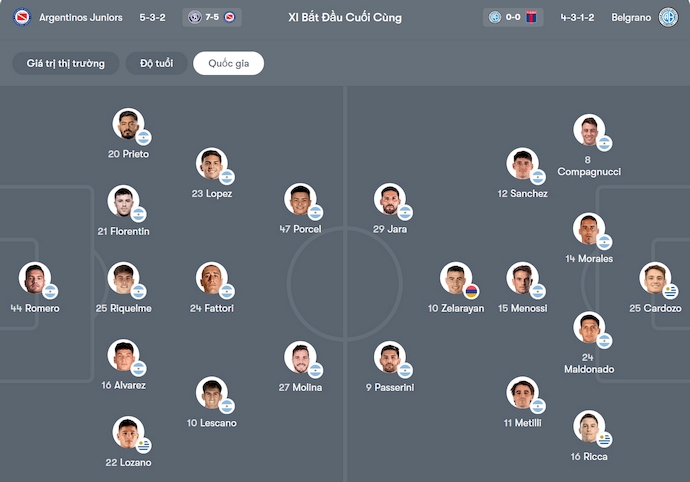
Task: Select the Quốc gia tab
Action: click(x=228, y=63)
